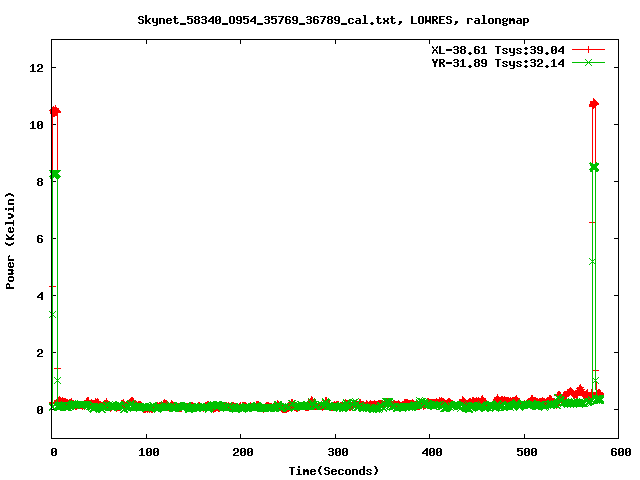Click the plot title 'Skynet_58340_0954_35769_36789_cal.txt, LOWRES, ralongmap'
Screen dimensions: 640x480
coord(333,20)
